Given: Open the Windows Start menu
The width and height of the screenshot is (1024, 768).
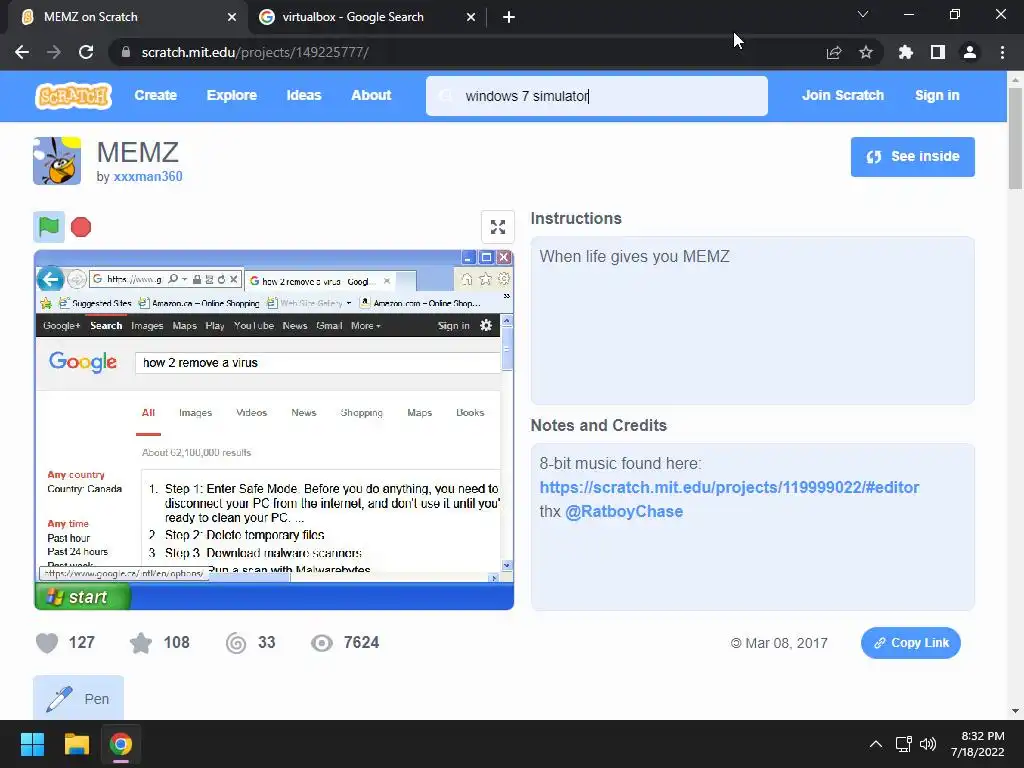Looking at the screenshot, I should click(32, 744).
